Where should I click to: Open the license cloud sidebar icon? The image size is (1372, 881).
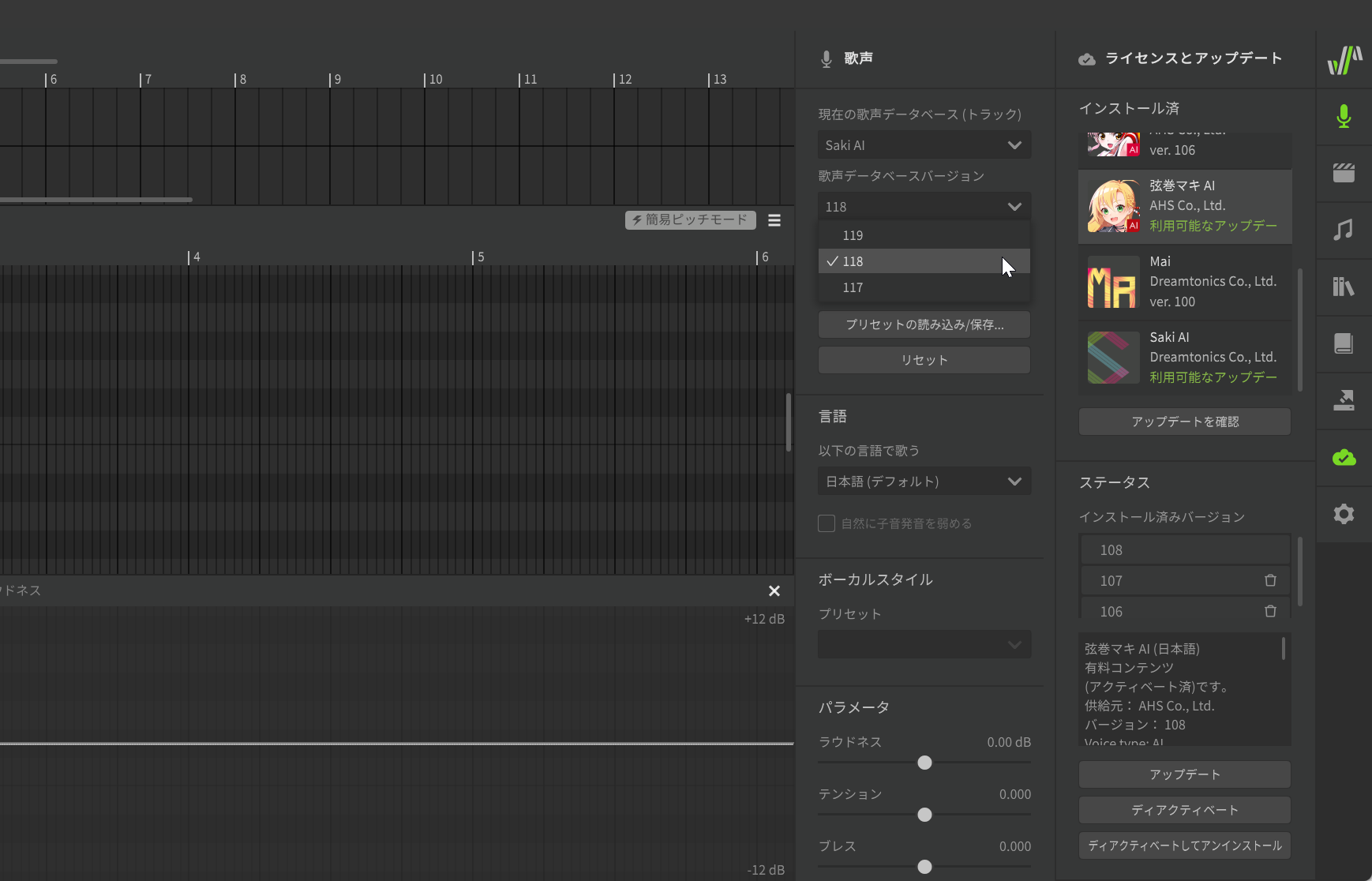pyautogui.click(x=1344, y=457)
